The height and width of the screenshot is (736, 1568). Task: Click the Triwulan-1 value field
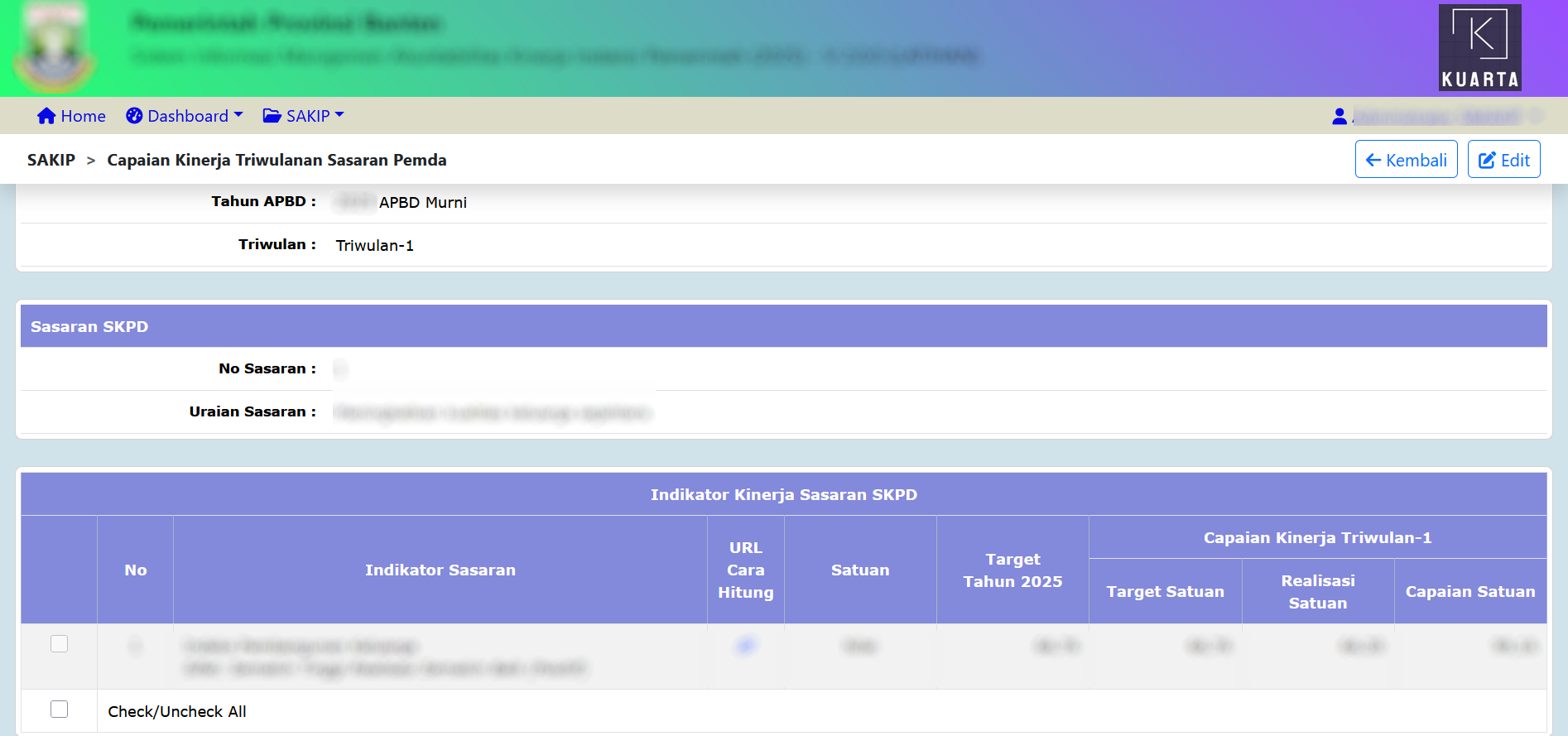[374, 245]
